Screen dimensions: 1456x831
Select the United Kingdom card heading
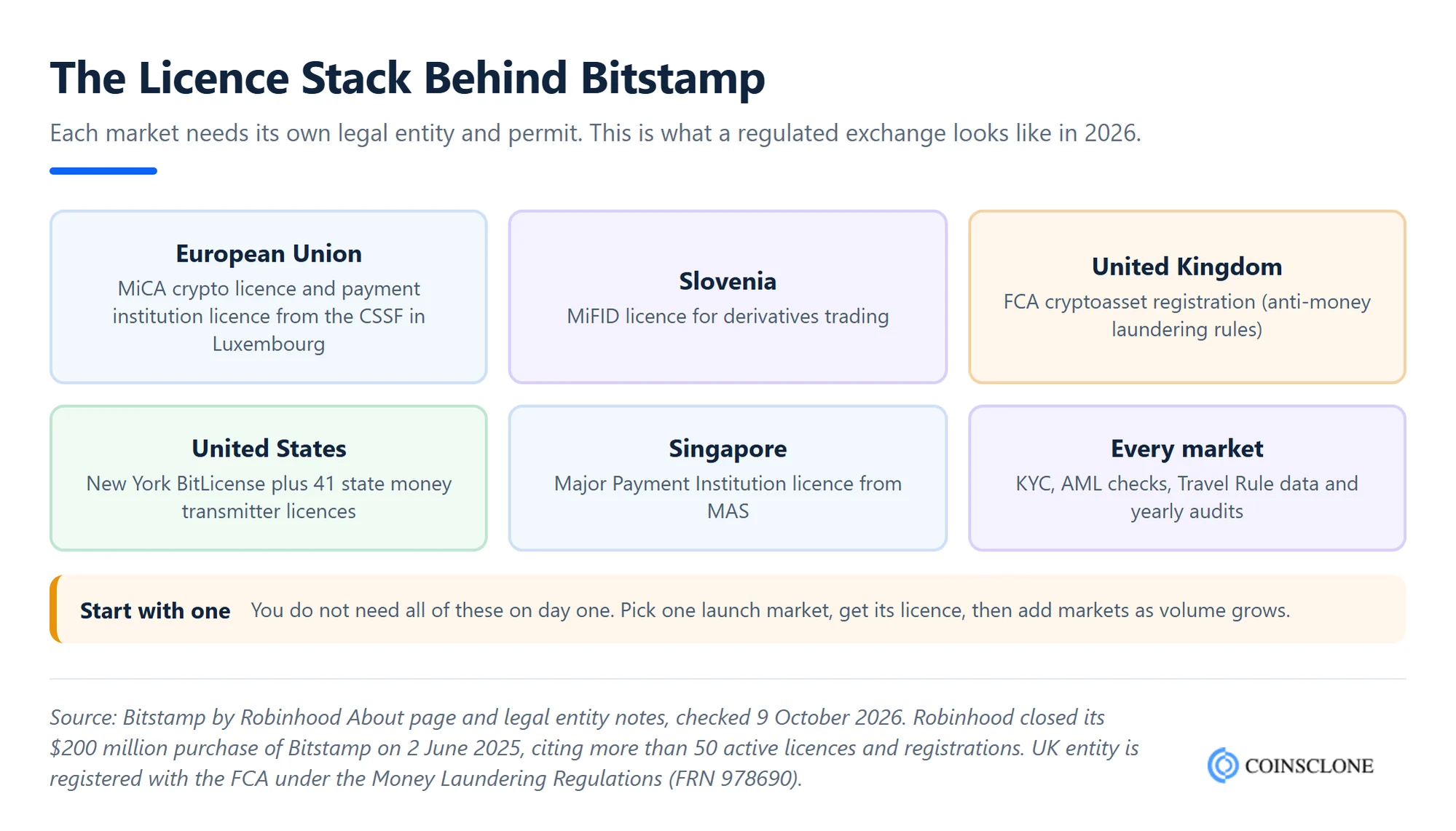coord(1187,267)
